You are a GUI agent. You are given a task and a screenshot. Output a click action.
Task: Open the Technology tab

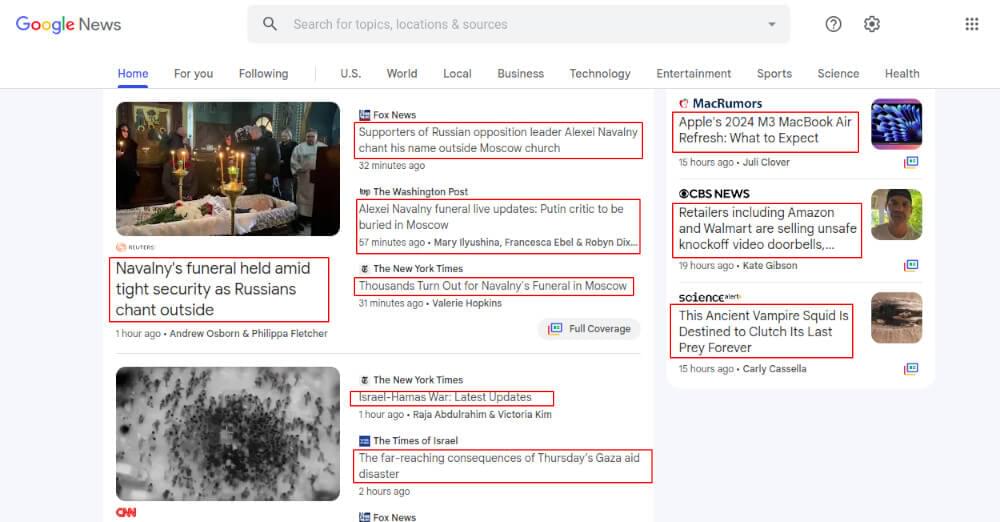(x=599, y=73)
